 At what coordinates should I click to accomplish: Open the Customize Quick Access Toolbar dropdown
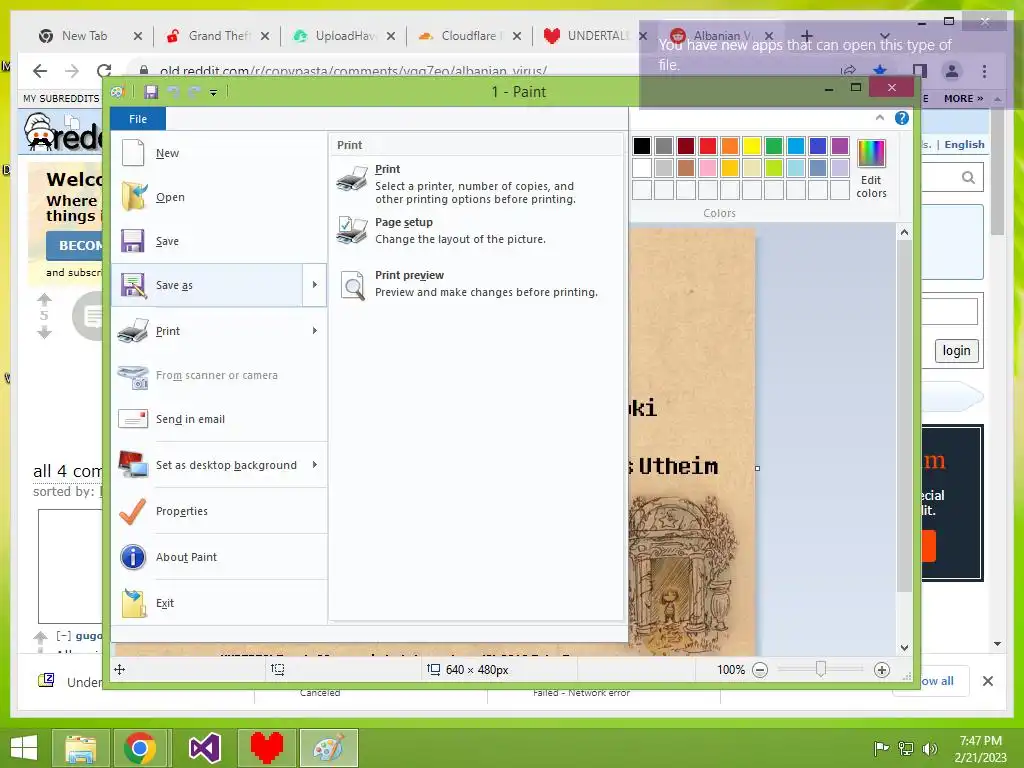[x=214, y=93]
